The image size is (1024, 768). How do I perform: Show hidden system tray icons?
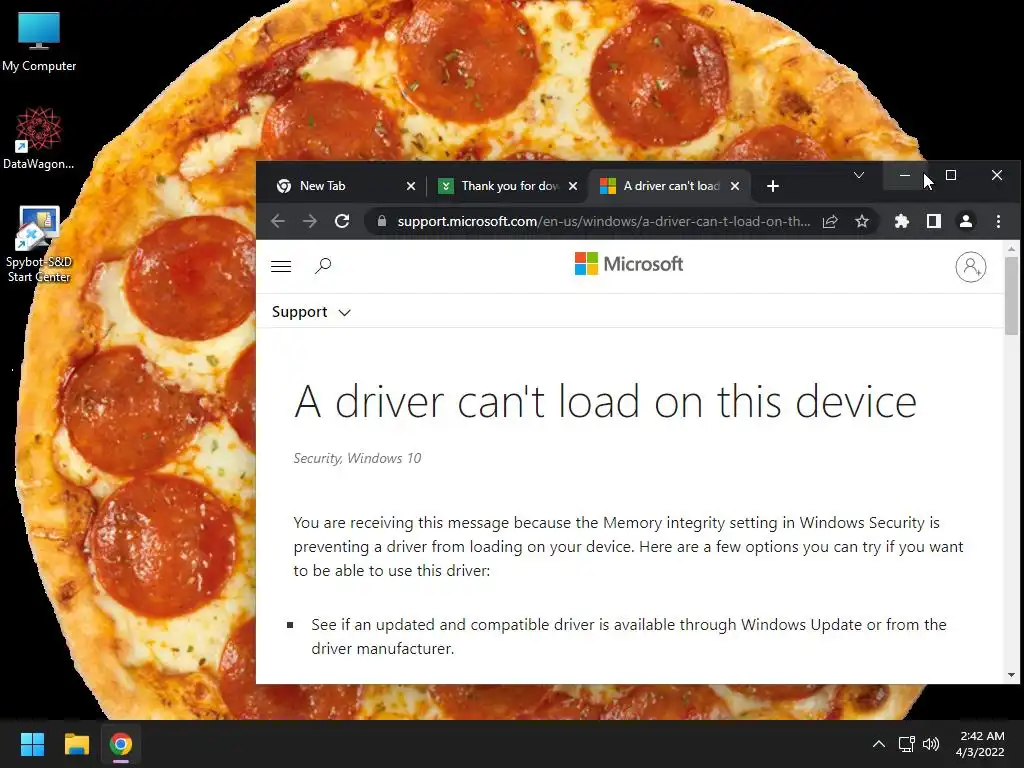pos(879,744)
